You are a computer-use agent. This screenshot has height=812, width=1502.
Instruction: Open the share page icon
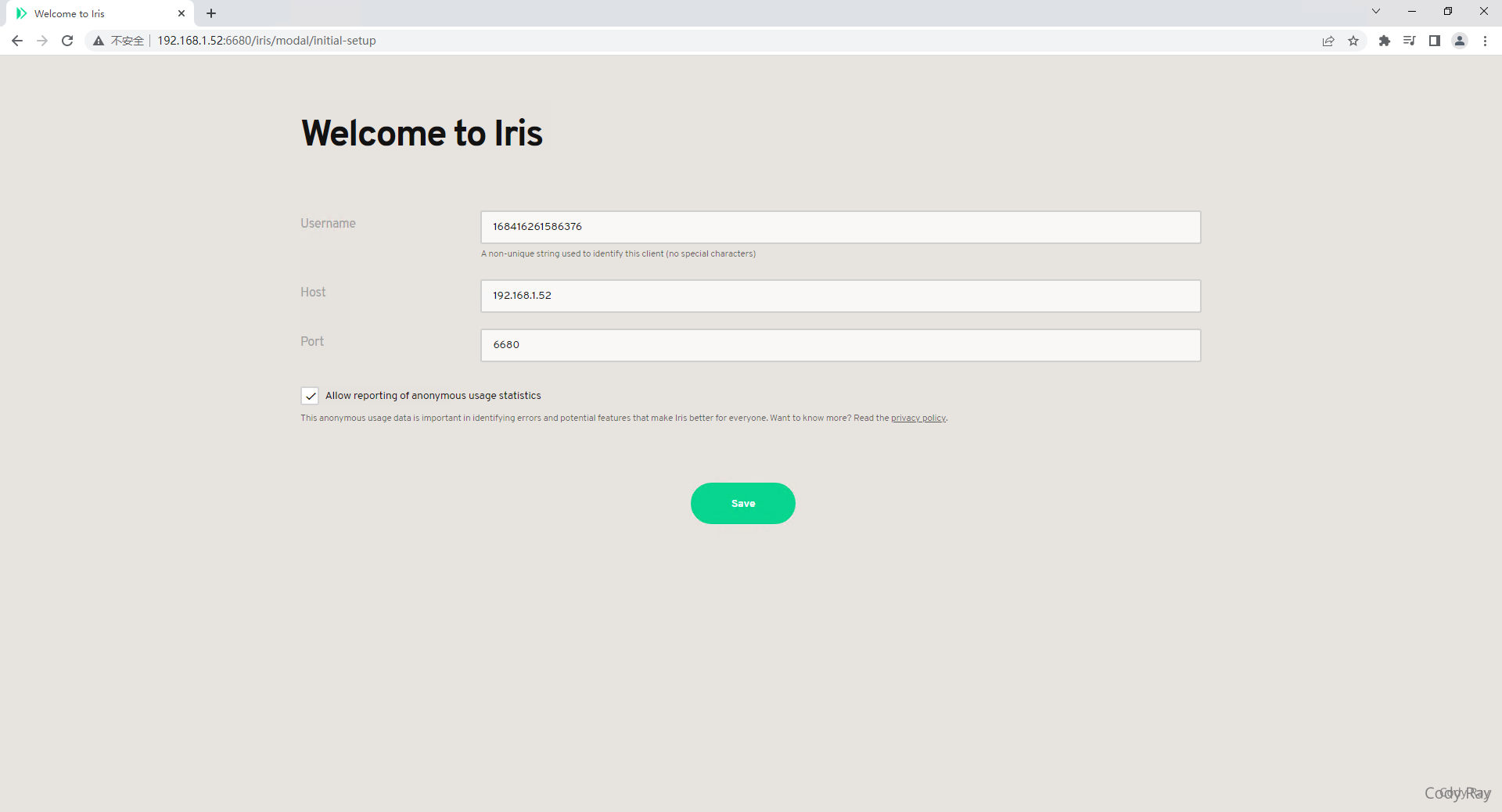[x=1328, y=41]
